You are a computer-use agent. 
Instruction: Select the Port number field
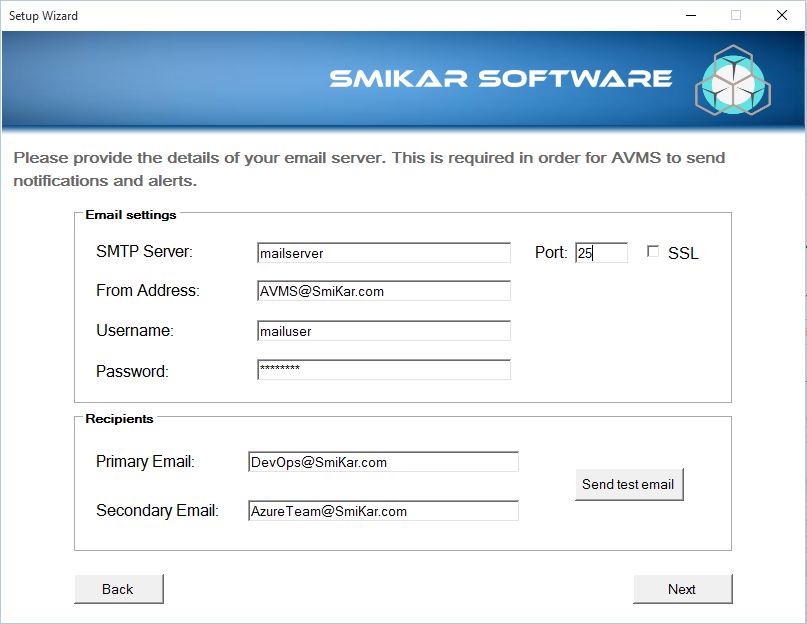[601, 253]
